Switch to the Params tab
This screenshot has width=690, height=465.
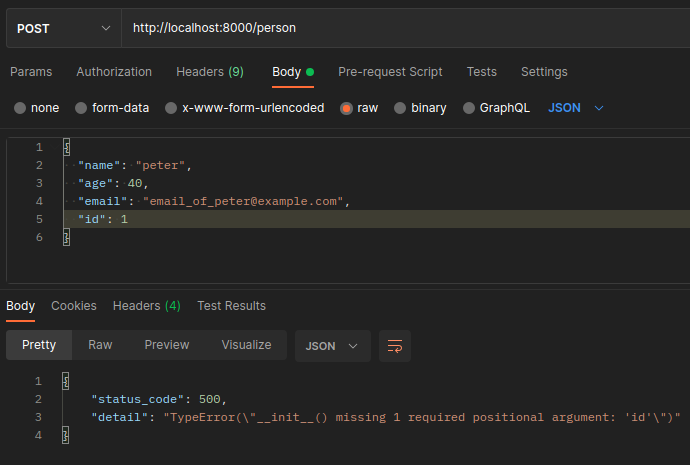(31, 72)
